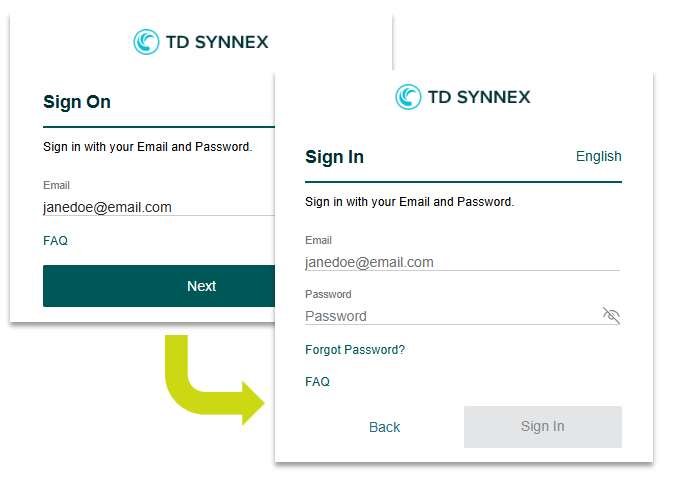Click the Forgot Password? link
The height and width of the screenshot is (483, 673).
[x=355, y=350]
